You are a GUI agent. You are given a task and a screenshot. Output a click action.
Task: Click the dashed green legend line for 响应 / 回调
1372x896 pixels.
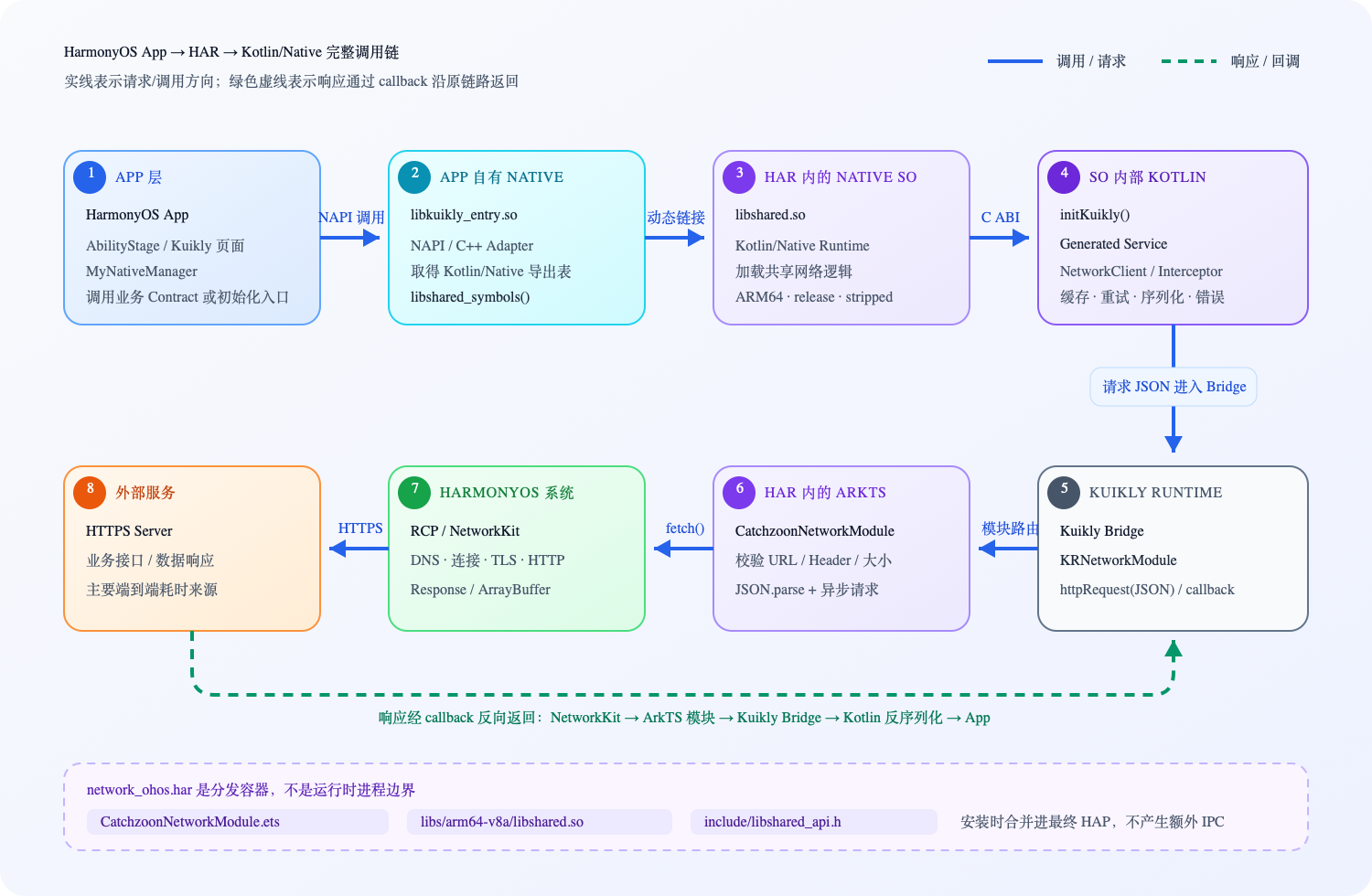click(x=1189, y=61)
